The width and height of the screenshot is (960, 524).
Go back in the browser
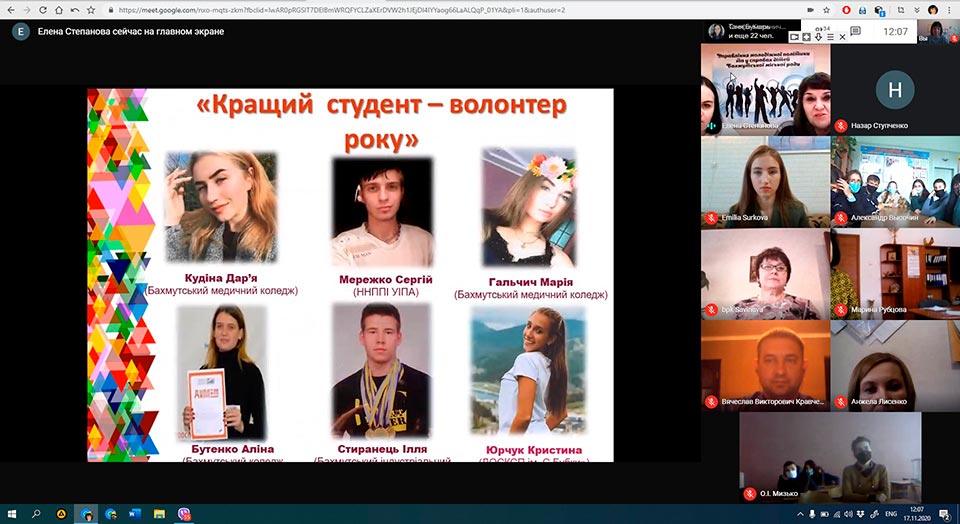tap(11, 10)
